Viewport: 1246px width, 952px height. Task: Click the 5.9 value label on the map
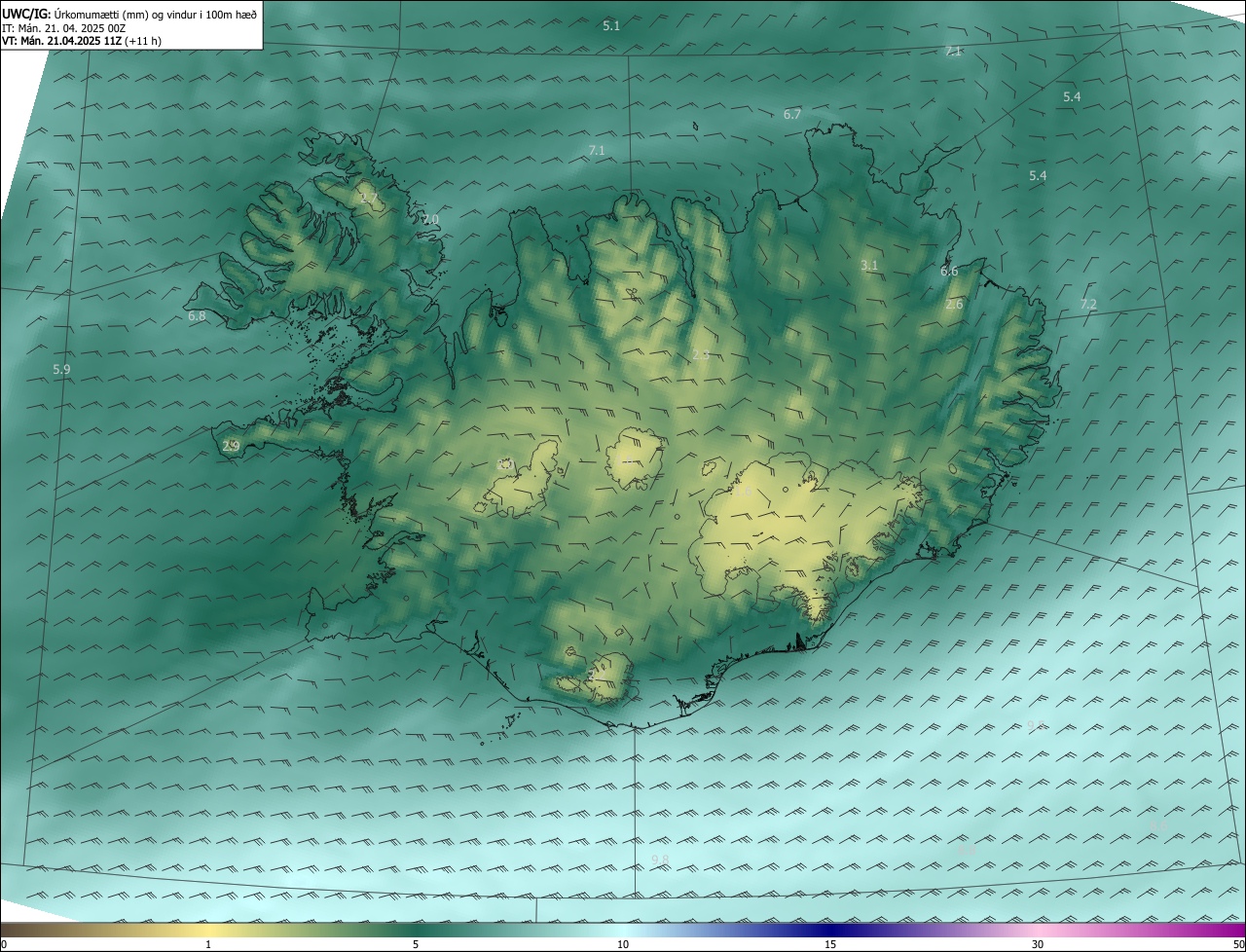pyautogui.click(x=61, y=370)
